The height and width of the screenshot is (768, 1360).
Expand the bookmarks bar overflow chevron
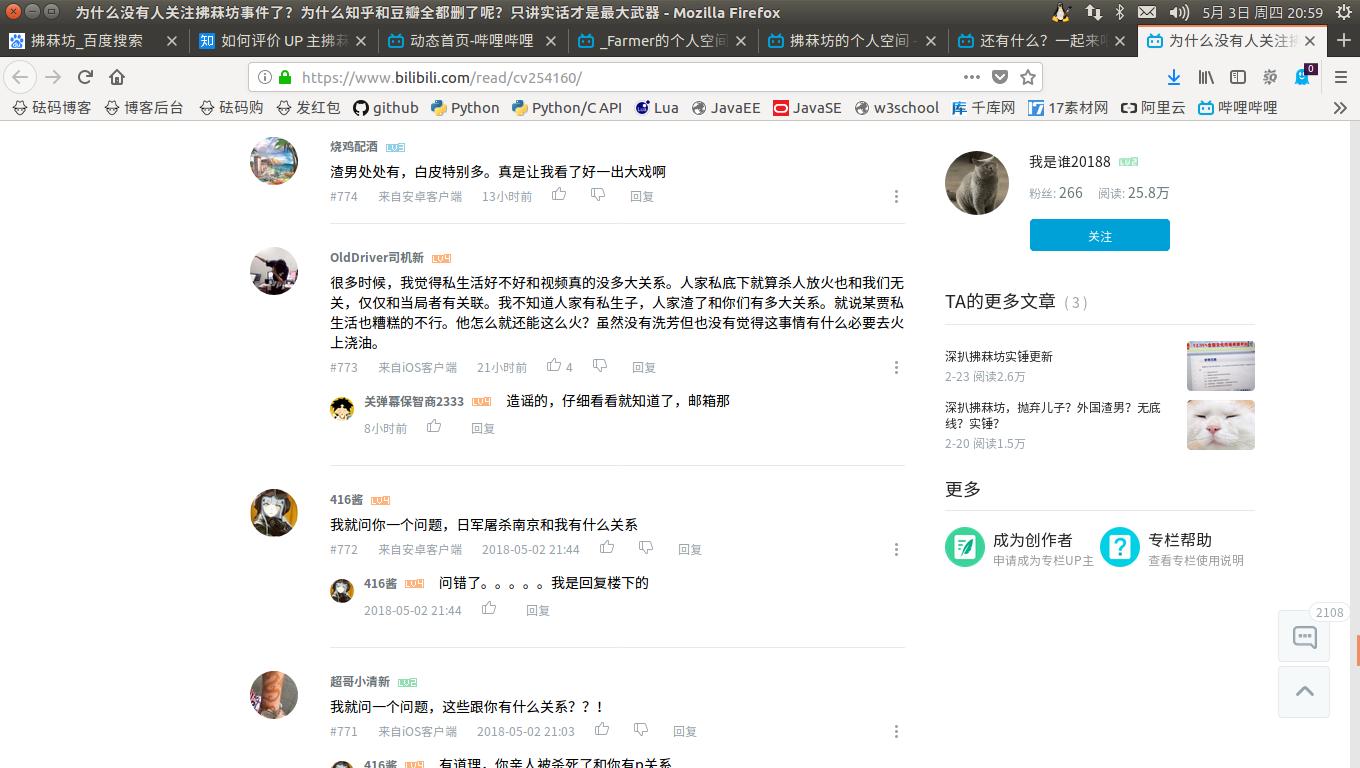click(x=1341, y=108)
